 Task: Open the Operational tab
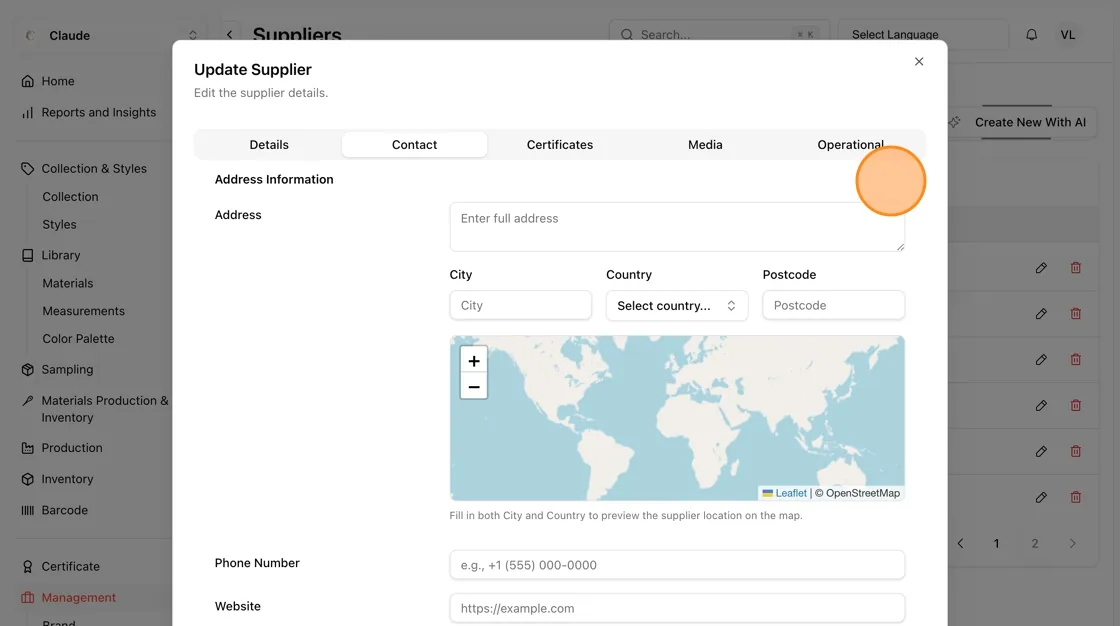coord(851,144)
